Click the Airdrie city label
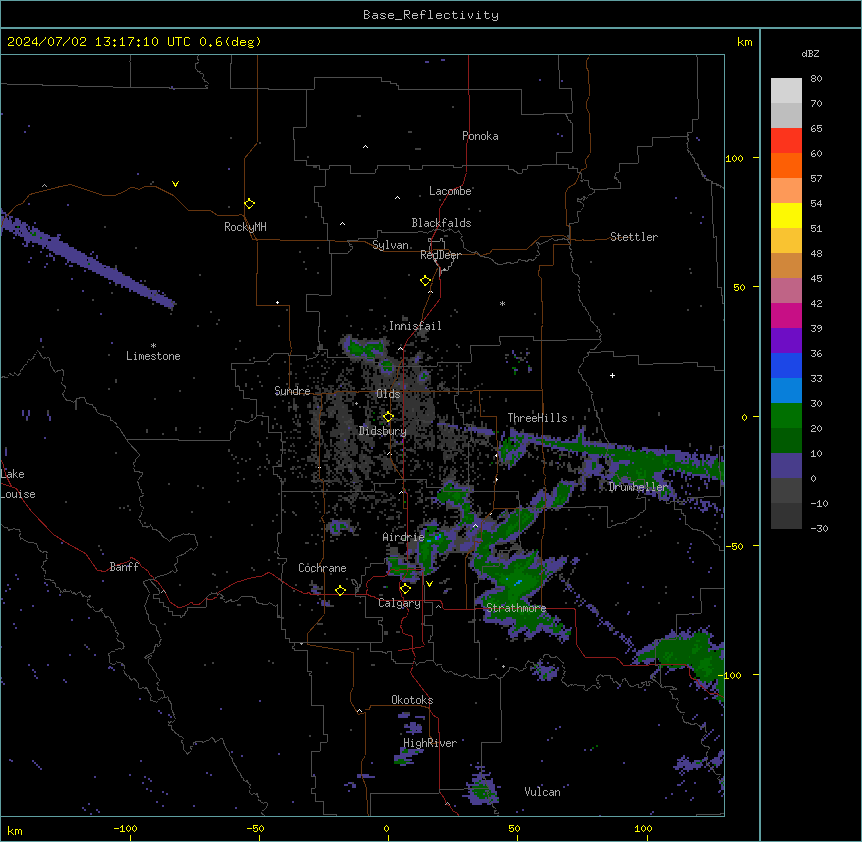Viewport: 862px width, 842px height. point(404,537)
